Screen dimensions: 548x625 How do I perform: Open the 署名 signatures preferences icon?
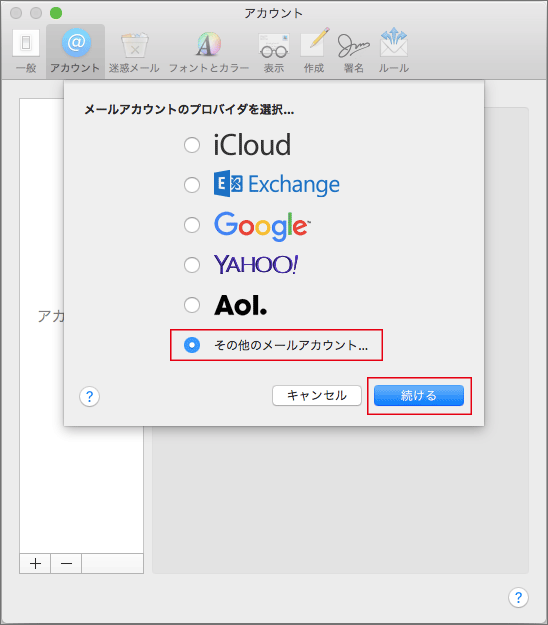pos(354,51)
